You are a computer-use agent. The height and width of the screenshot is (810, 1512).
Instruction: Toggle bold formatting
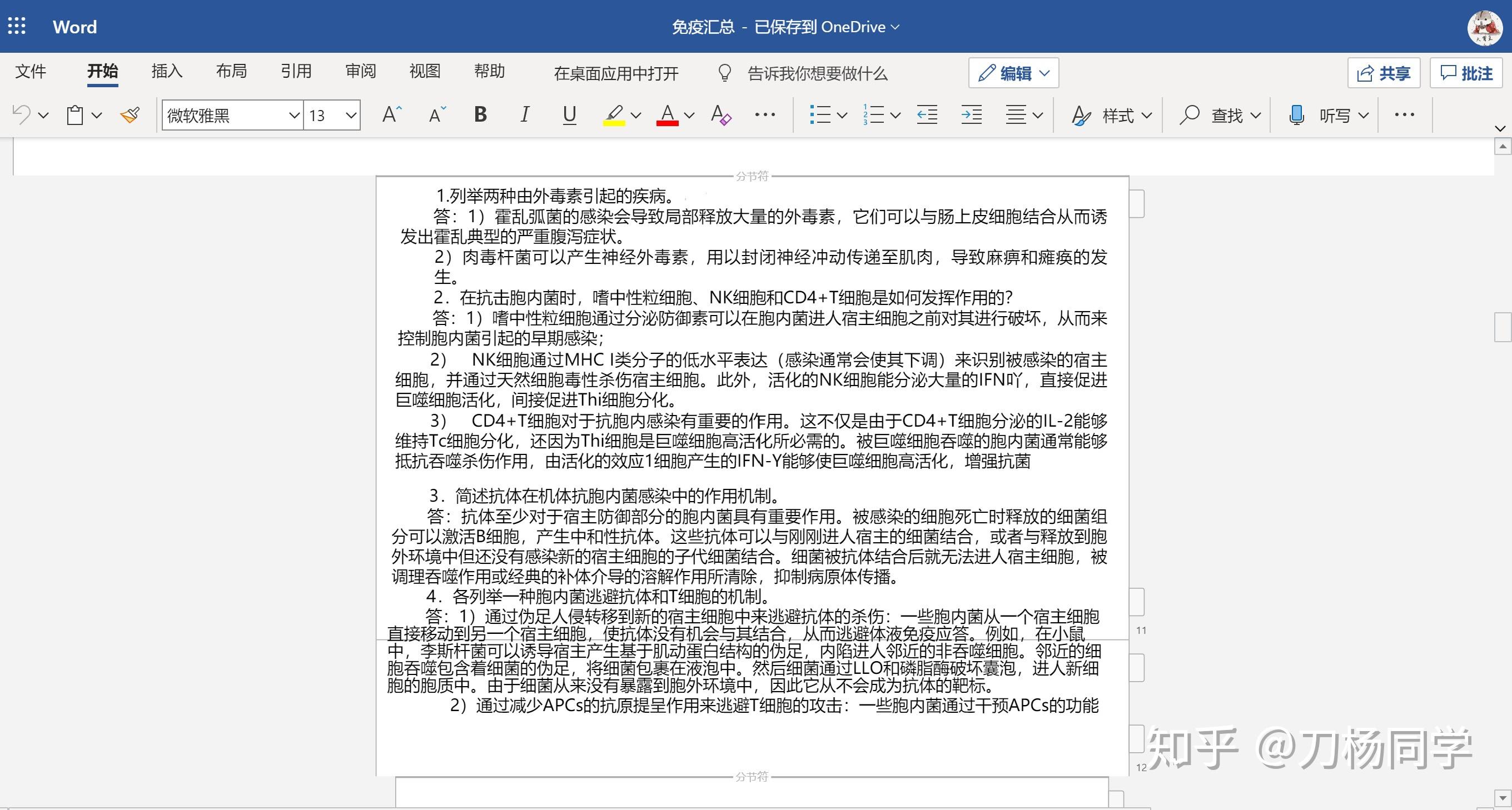(480, 114)
